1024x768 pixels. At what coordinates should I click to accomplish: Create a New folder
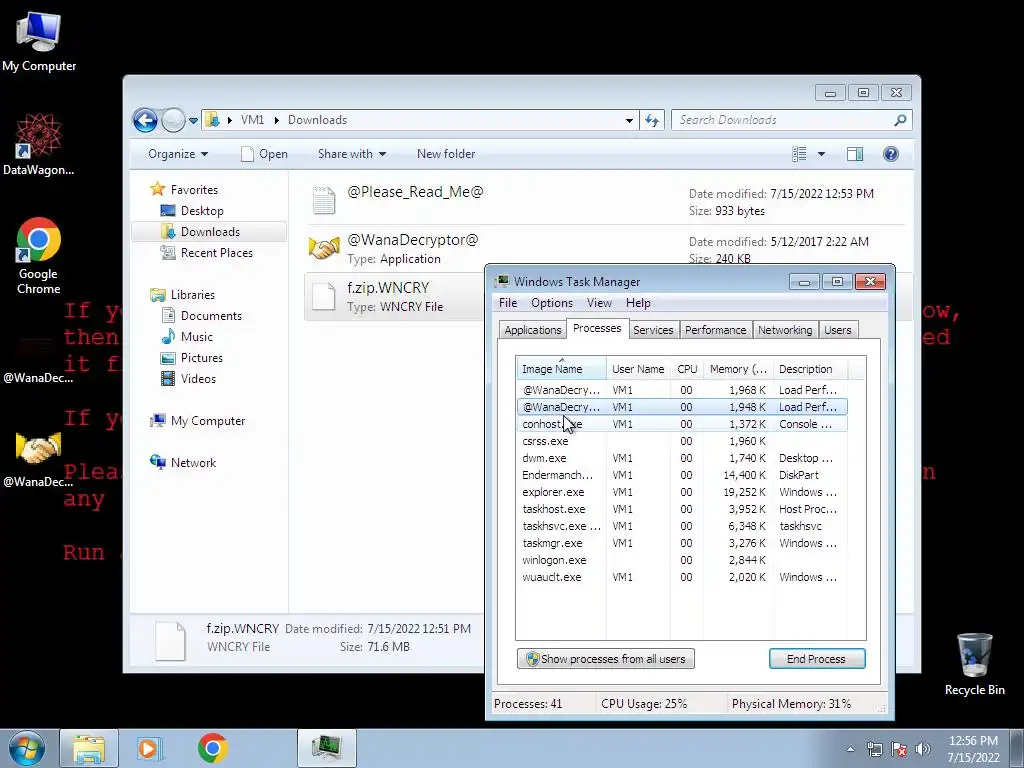pos(446,154)
